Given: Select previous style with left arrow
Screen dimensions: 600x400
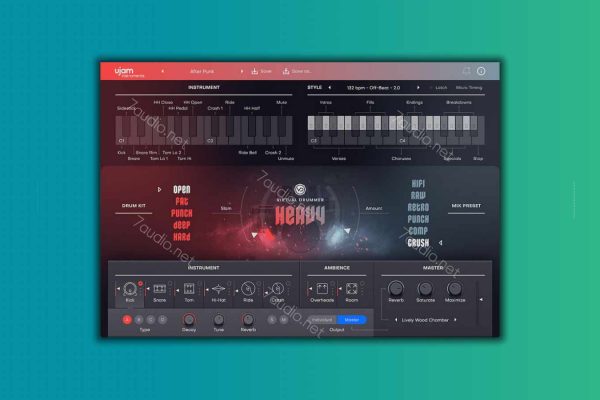Looking at the screenshot, I should 329,88.
